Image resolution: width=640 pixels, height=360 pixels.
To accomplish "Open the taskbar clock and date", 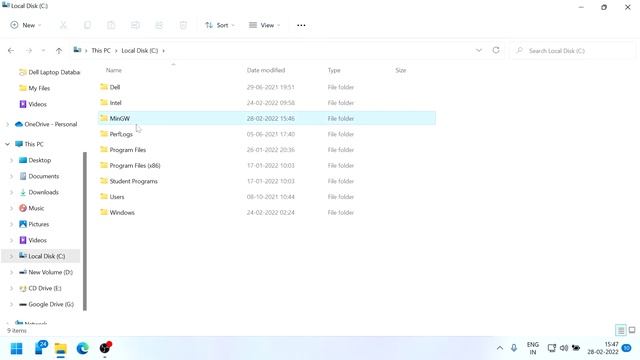I will (x=603, y=348).
